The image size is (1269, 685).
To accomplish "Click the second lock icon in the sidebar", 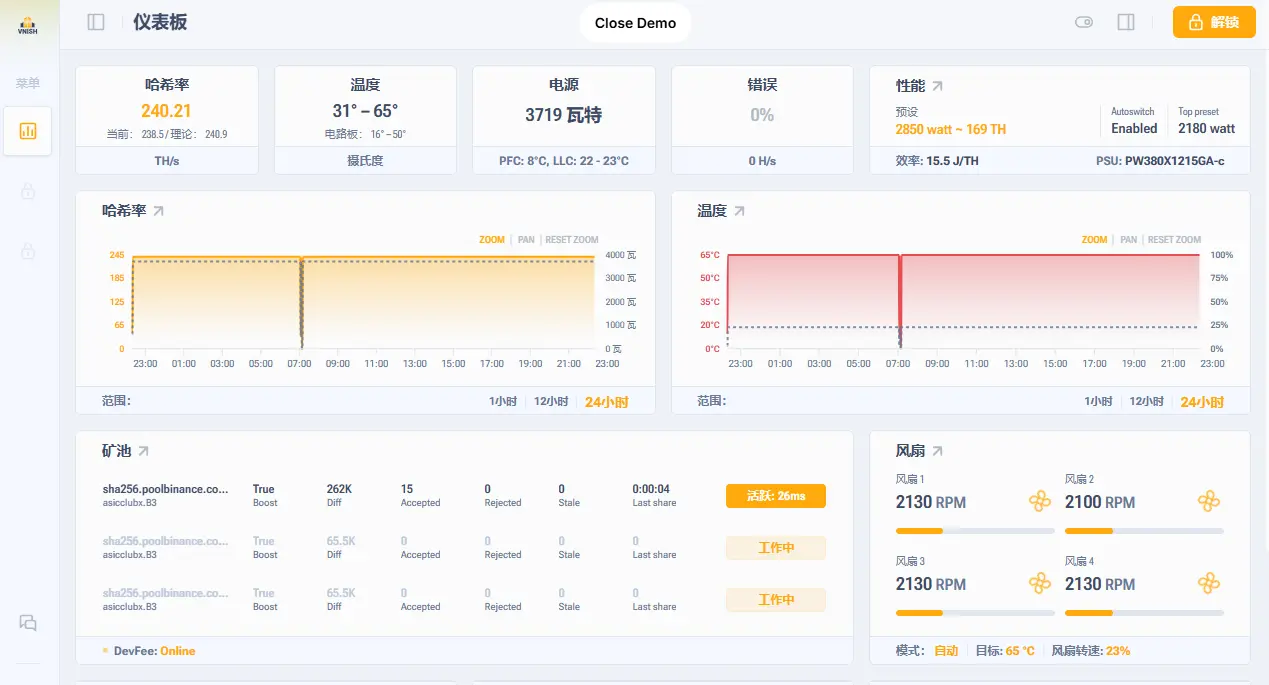I will coord(27,250).
